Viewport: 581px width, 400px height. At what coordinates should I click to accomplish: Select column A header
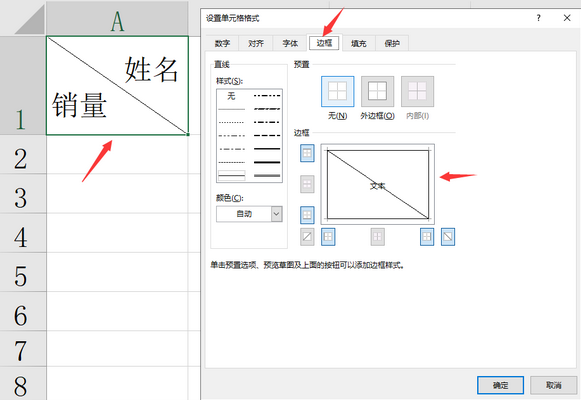pyautogui.click(x=117, y=18)
